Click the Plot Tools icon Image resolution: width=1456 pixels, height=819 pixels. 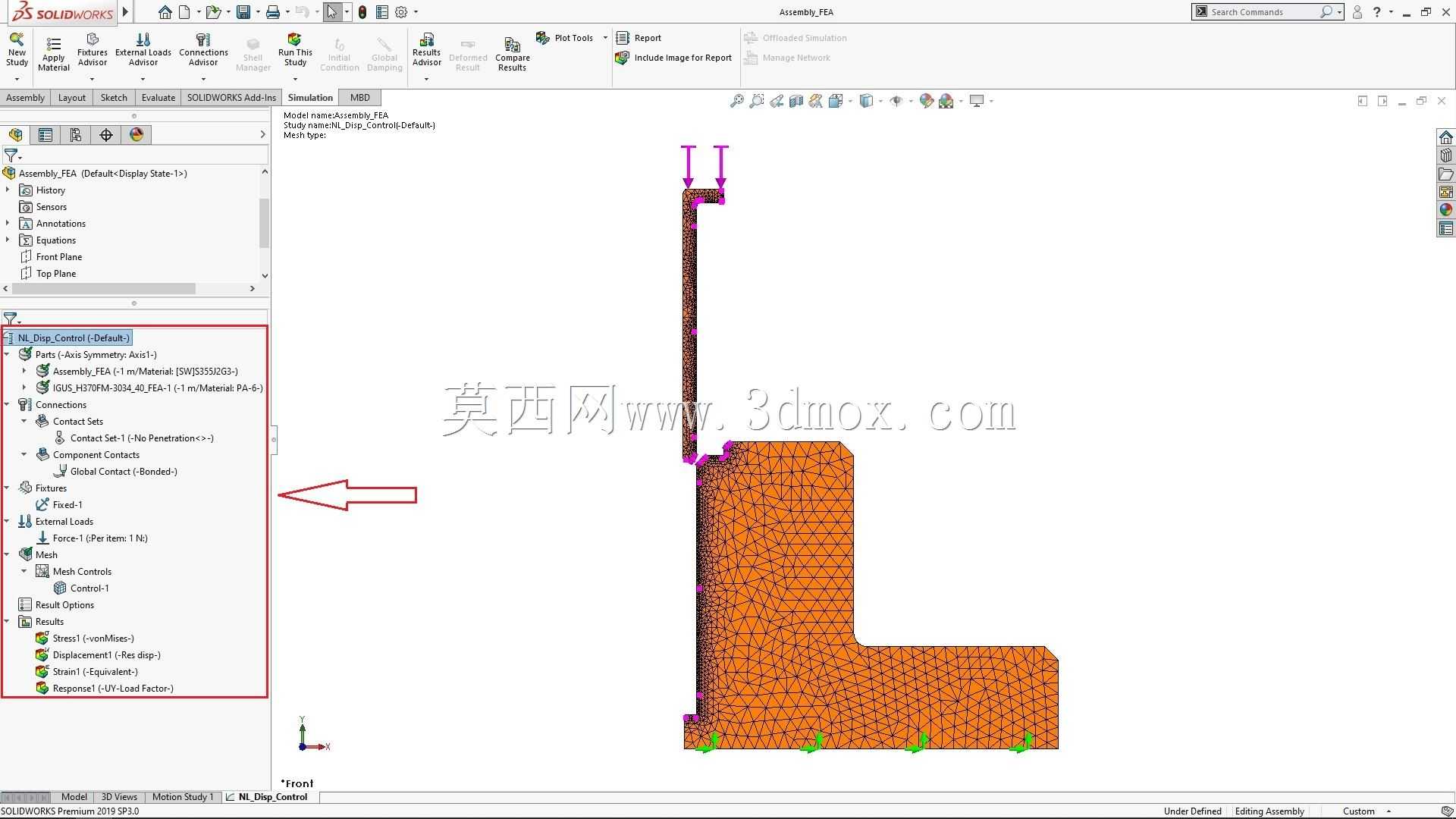point(543,38)
